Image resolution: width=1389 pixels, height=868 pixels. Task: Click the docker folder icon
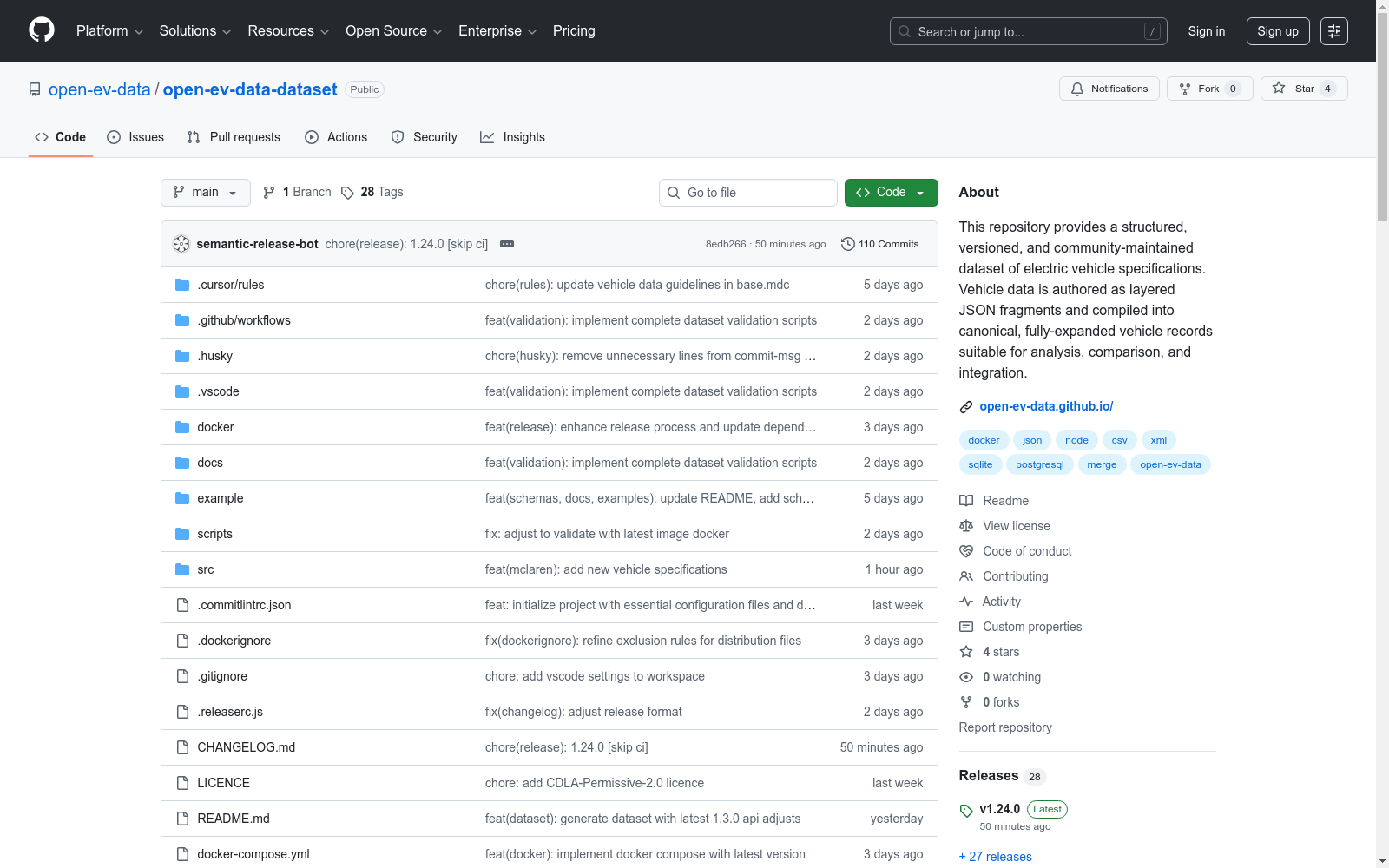coord(182,427)
